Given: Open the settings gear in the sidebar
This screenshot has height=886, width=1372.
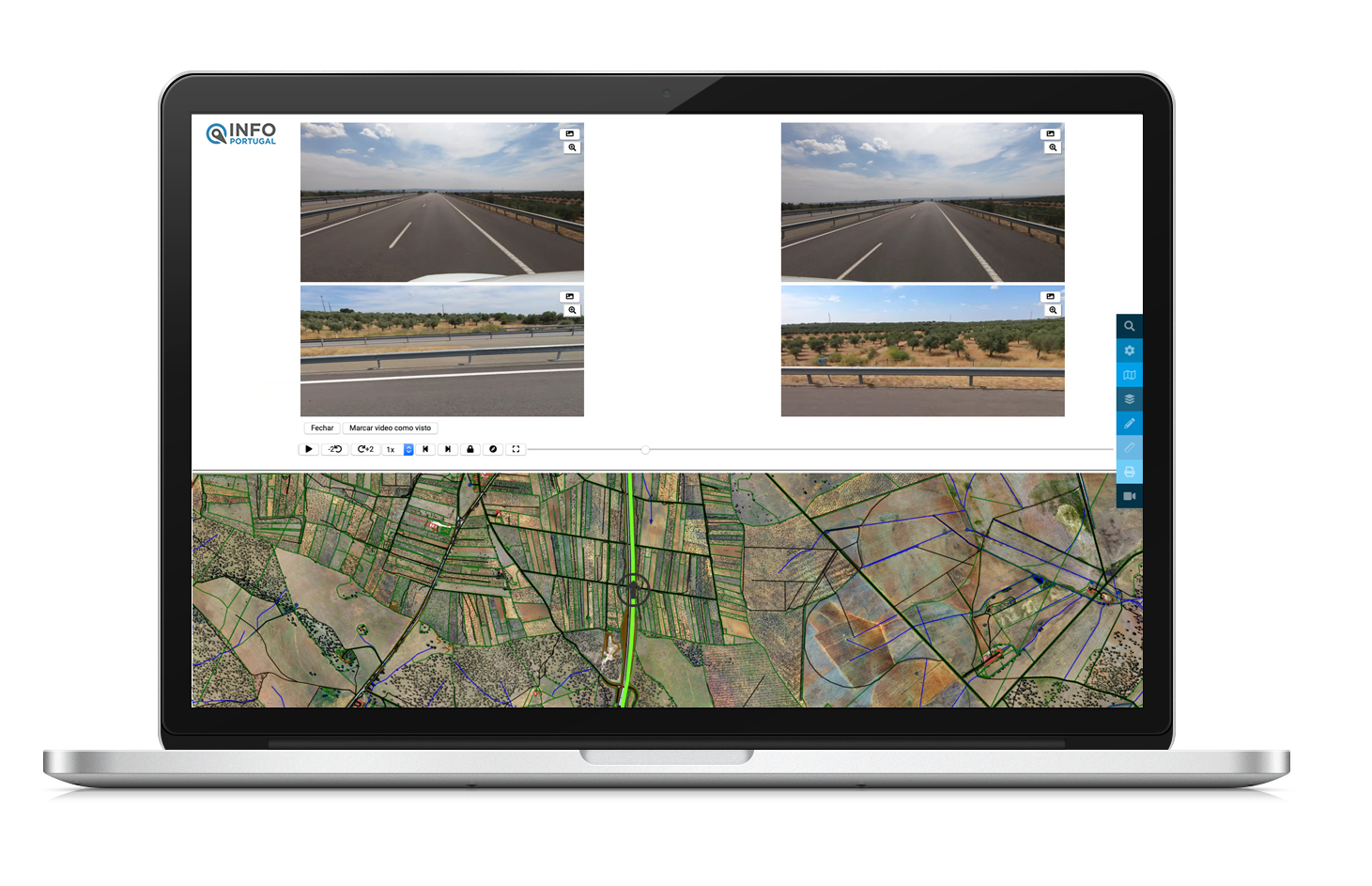Looking at the screenshot, I should [x=1129, y=350].
